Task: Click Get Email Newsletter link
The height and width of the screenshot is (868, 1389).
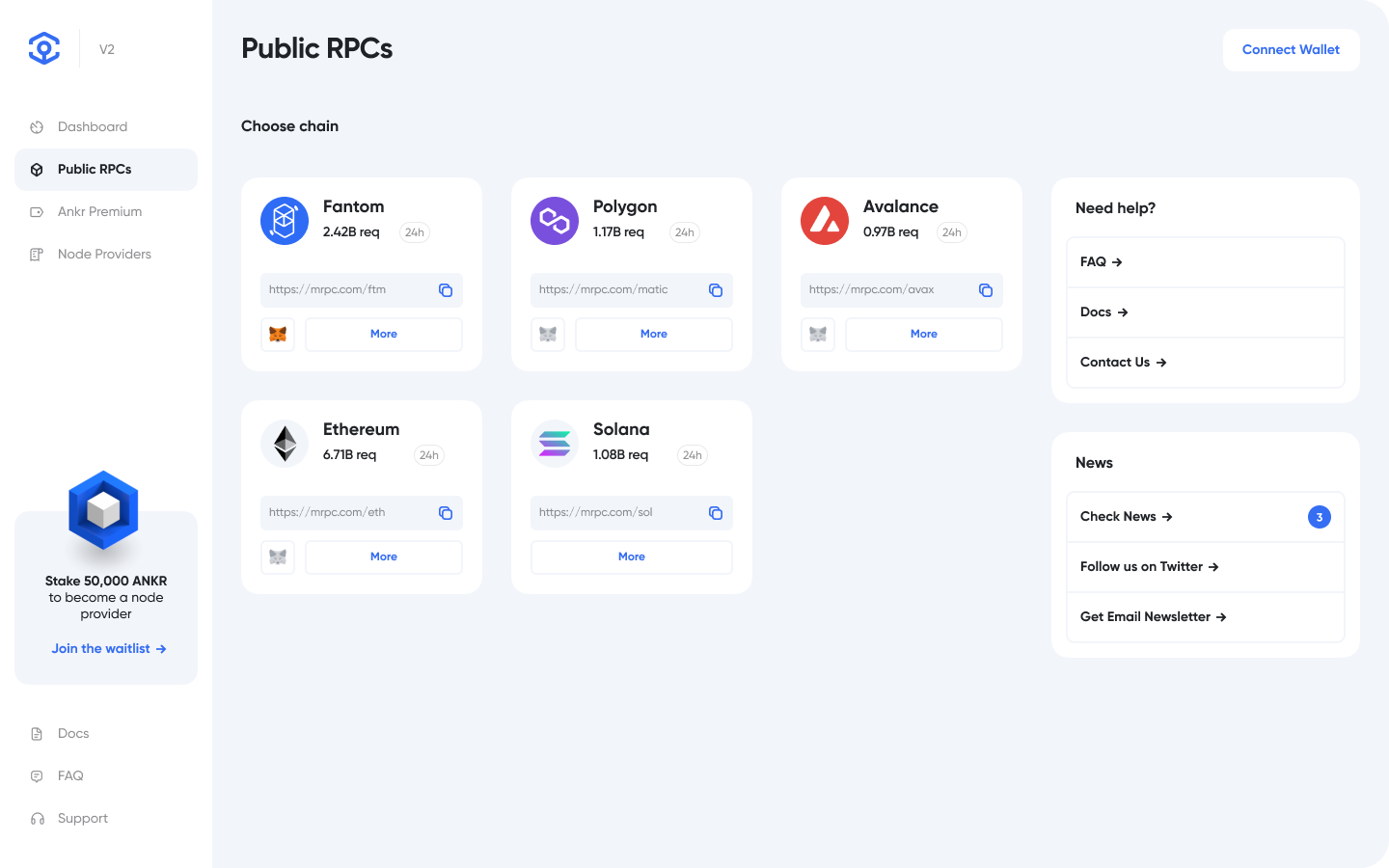Action: tap(1206, 617)
